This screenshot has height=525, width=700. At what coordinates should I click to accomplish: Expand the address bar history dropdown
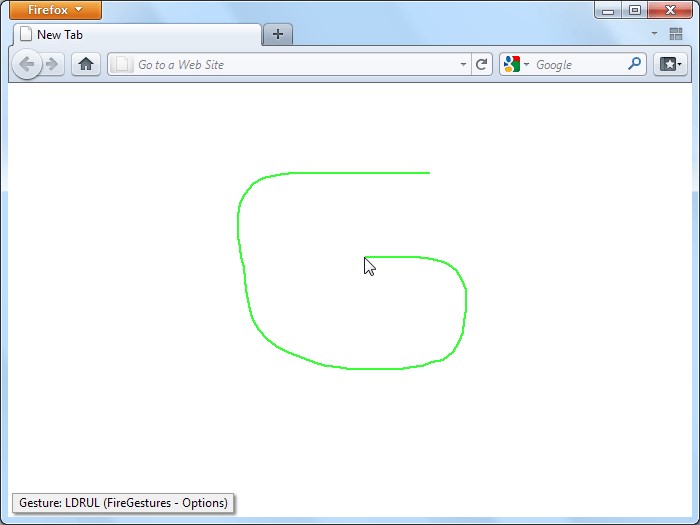click(463, 64)
